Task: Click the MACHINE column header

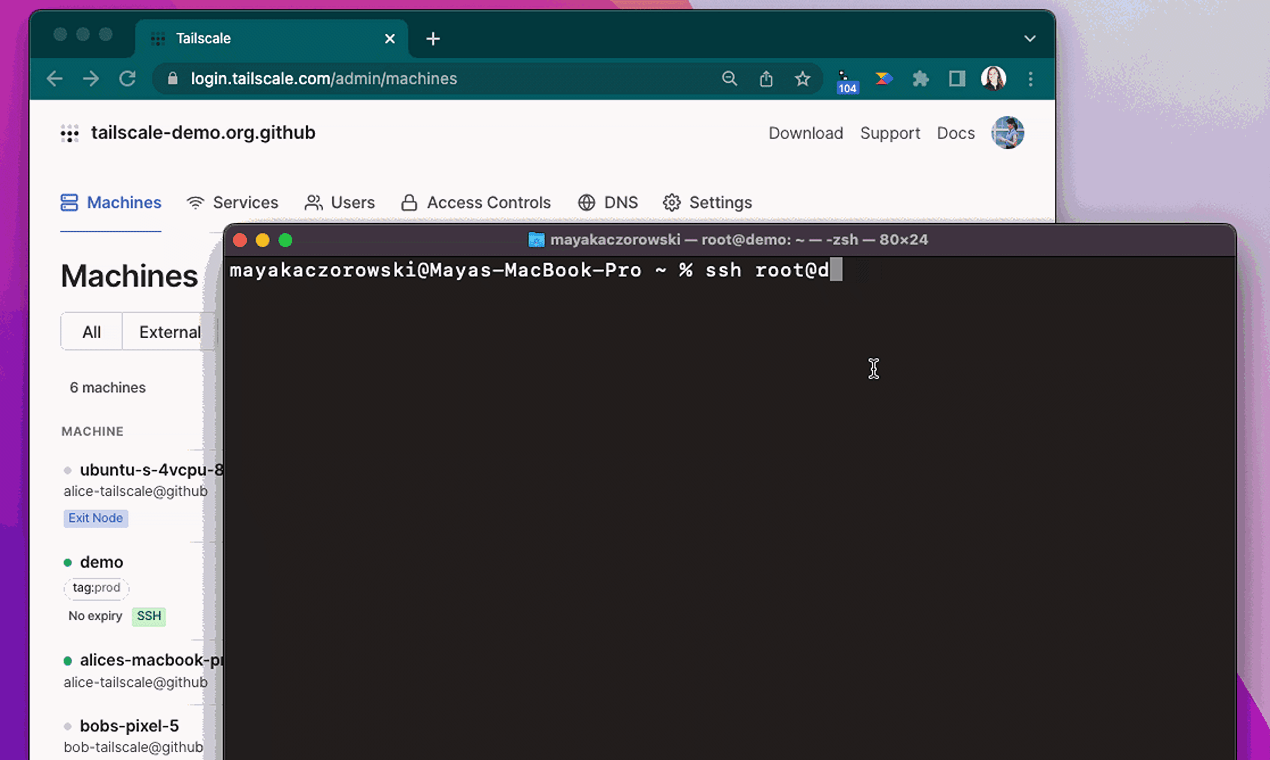Action: click(x=92, y=432)
